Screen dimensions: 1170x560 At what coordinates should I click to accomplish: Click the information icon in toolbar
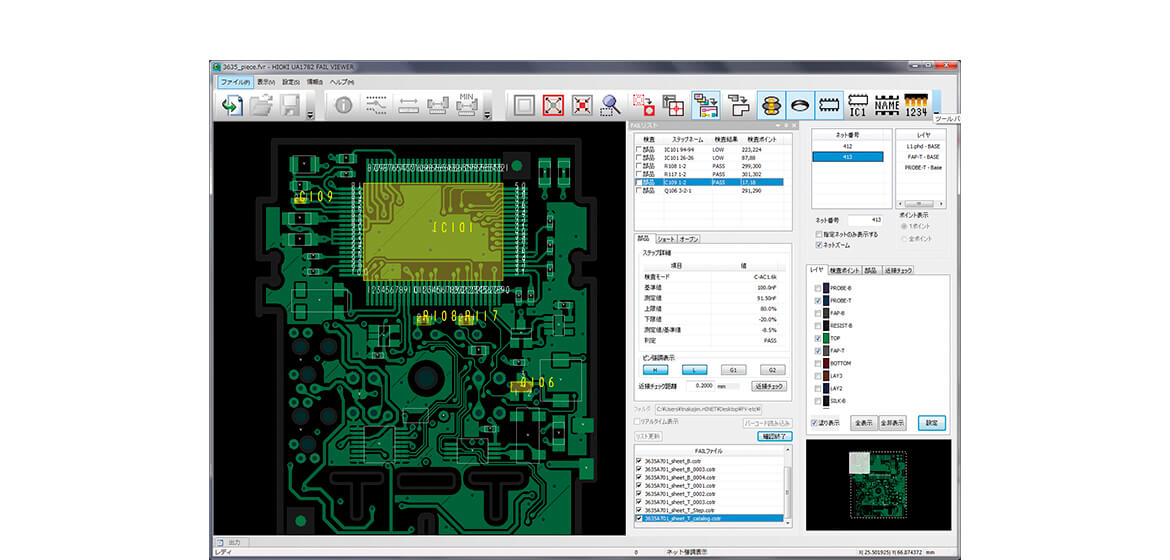point(343,105)
